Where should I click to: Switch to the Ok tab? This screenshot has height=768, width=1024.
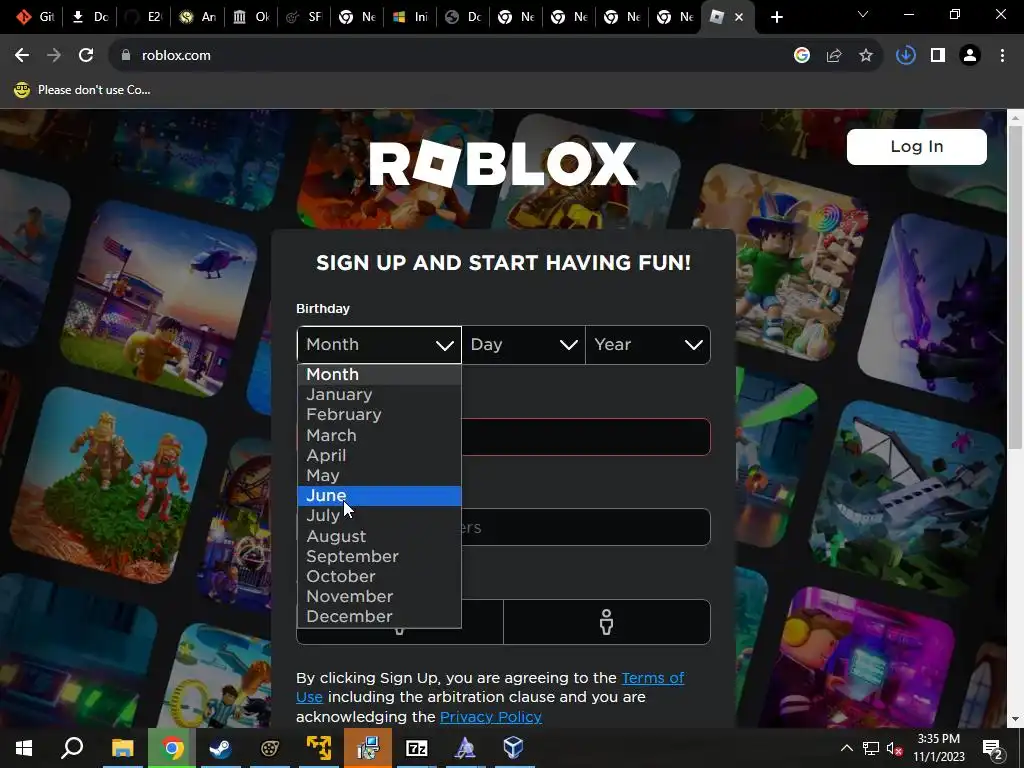point(250,17)
